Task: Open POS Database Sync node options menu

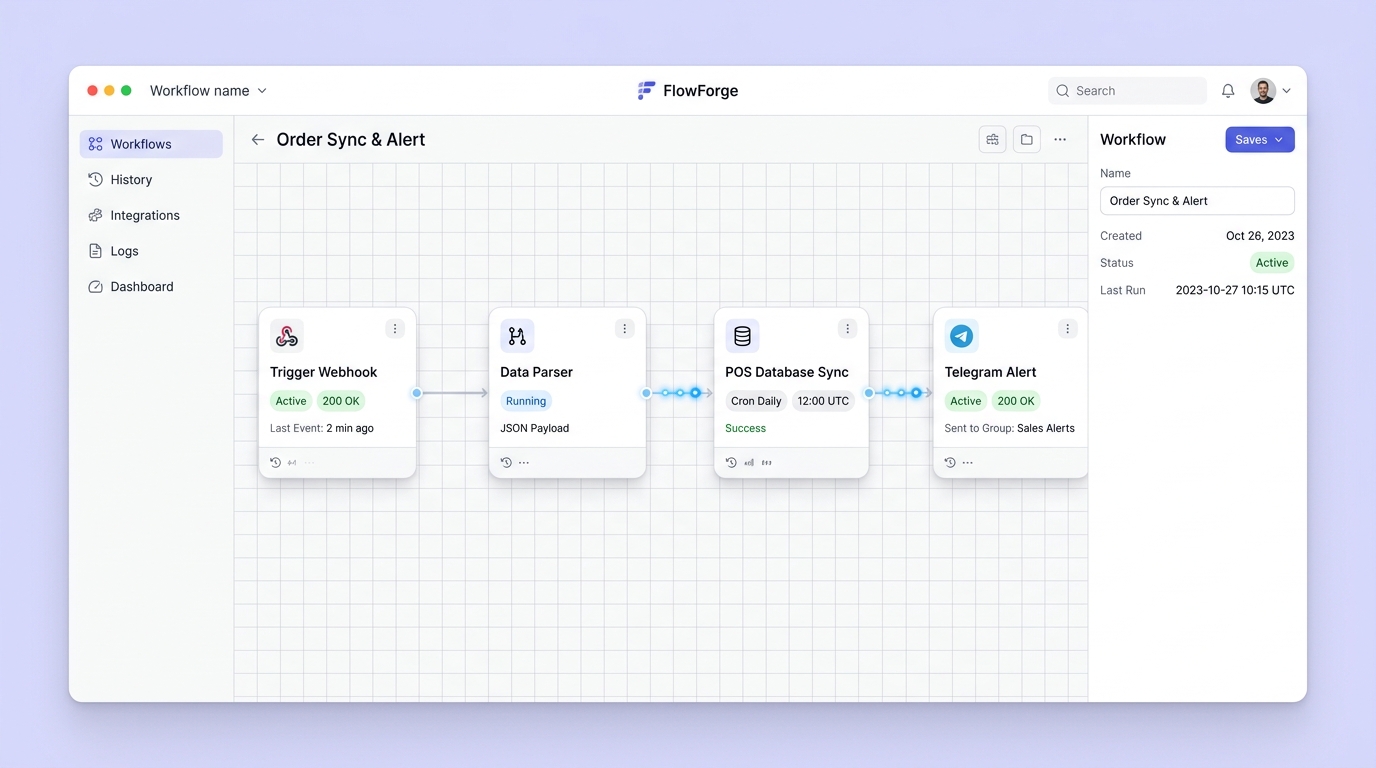Action: coord(848,329)
